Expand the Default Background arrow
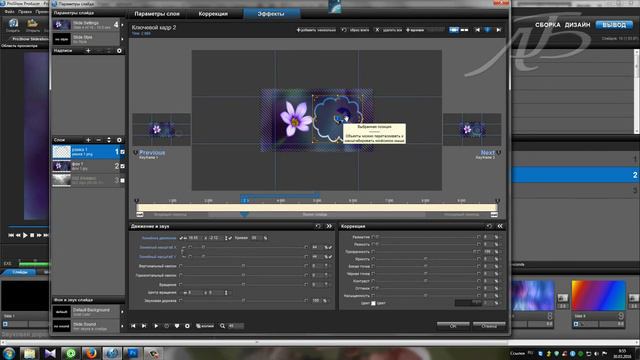The height and width of the screenshot is (360, 640). (122, 312)
